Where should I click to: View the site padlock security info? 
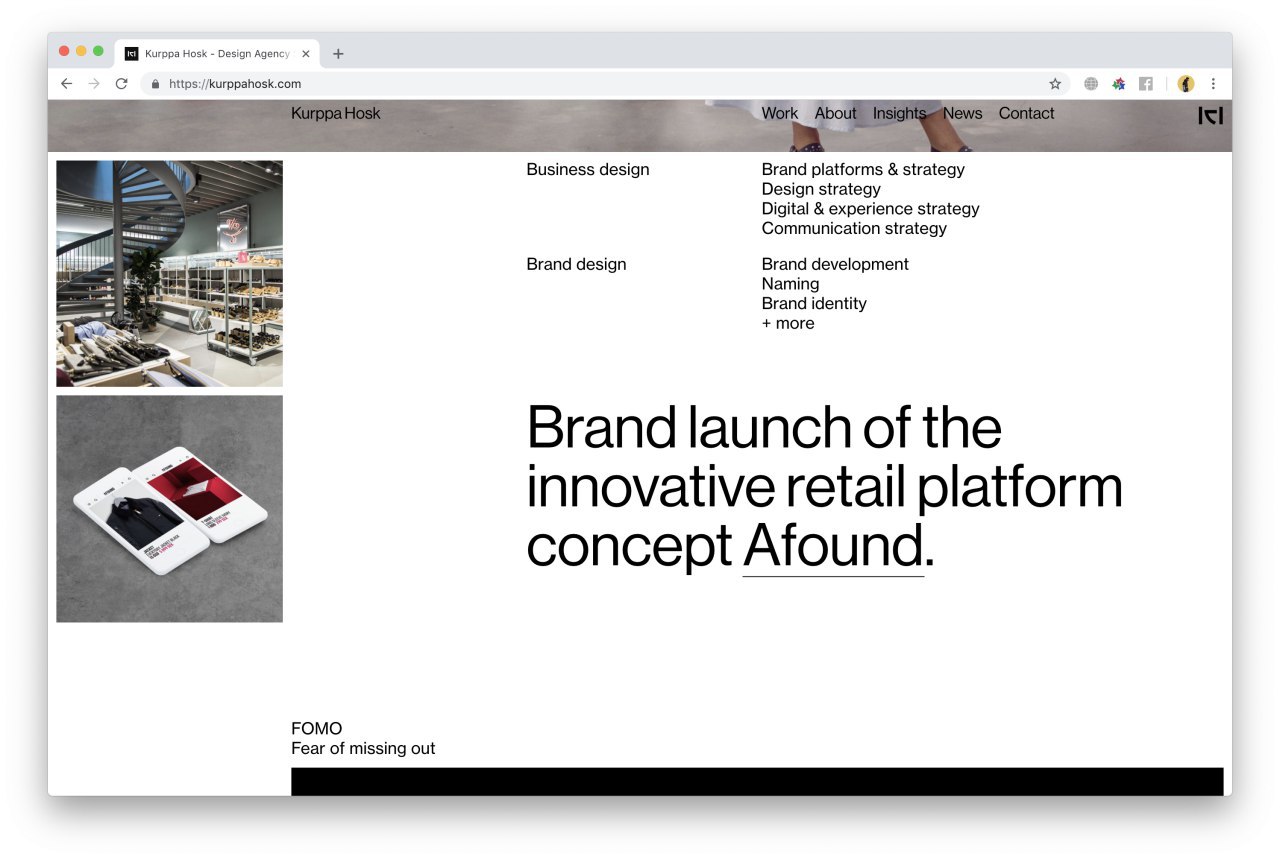pyautogui.click(x=155, y=84)
